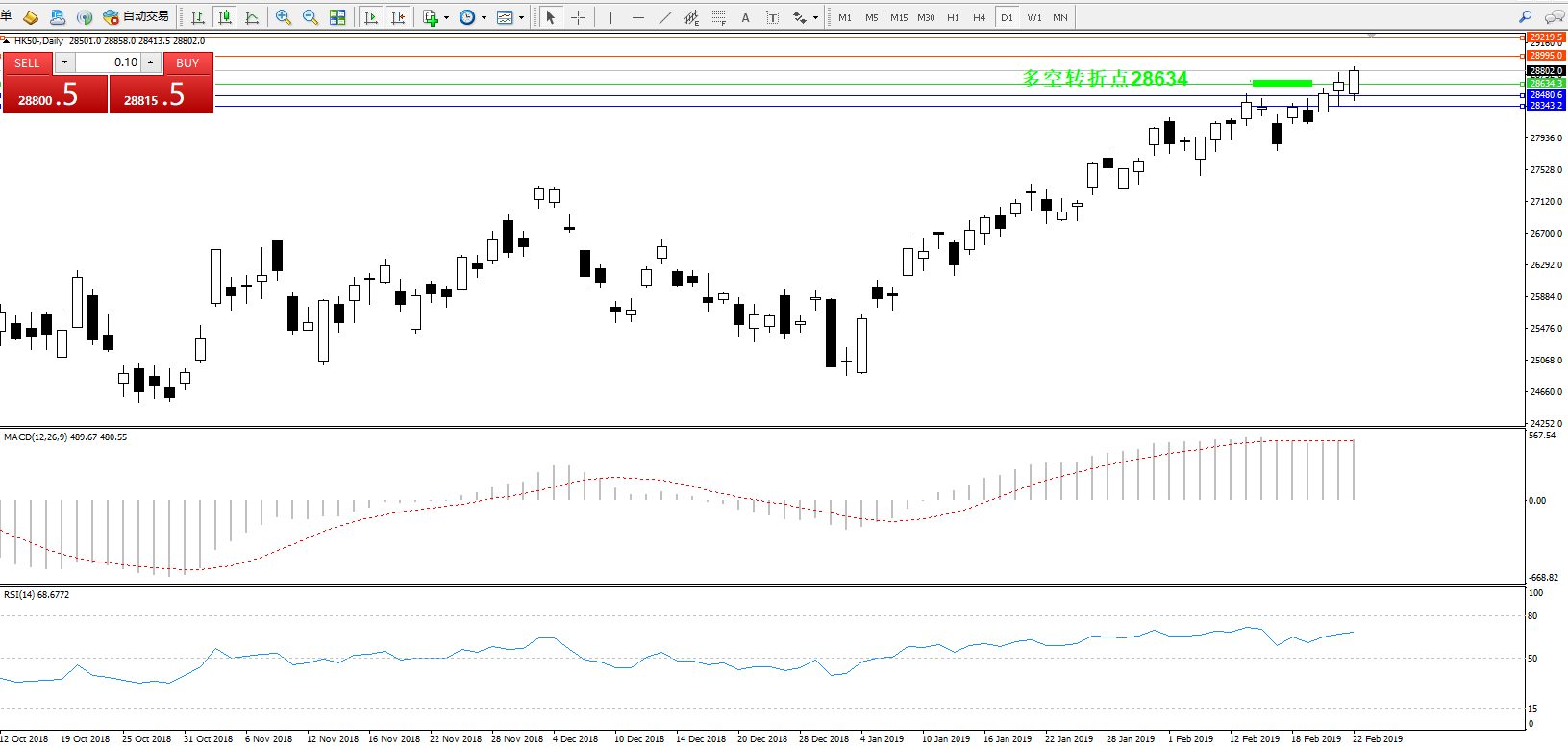Click the red BUY button
The image size is (1568, 749).
click(x=187, y=63)
